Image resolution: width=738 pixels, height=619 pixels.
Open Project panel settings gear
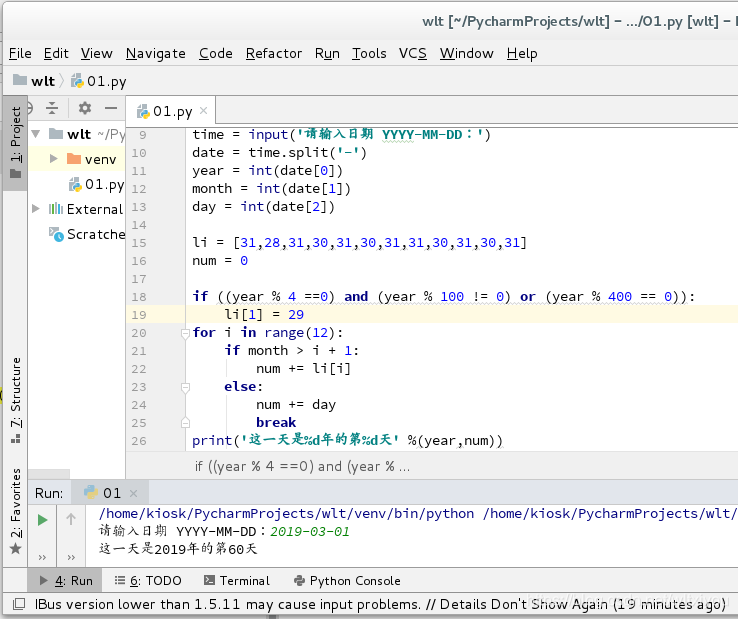tap(85, 108)
